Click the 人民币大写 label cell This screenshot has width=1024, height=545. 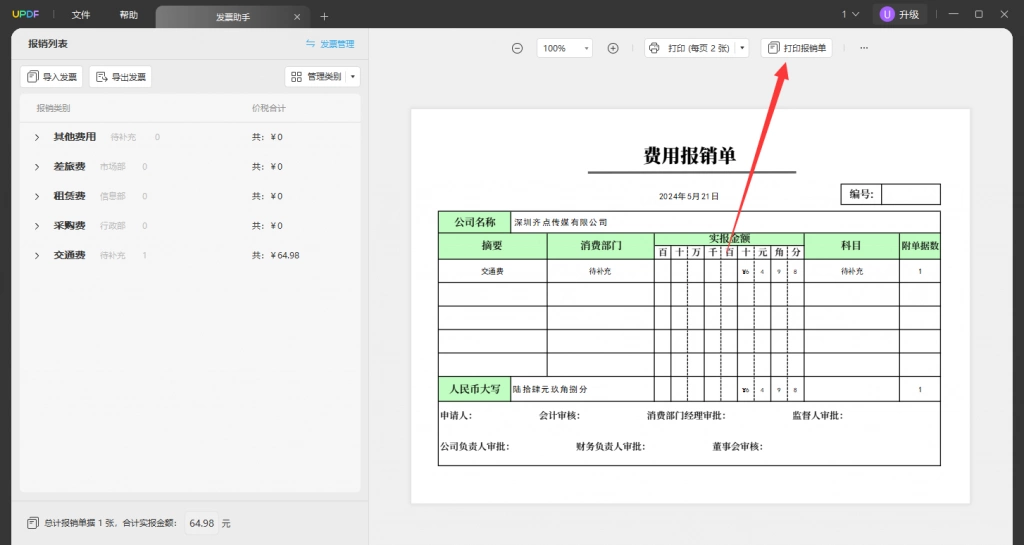tap(475, 389)
